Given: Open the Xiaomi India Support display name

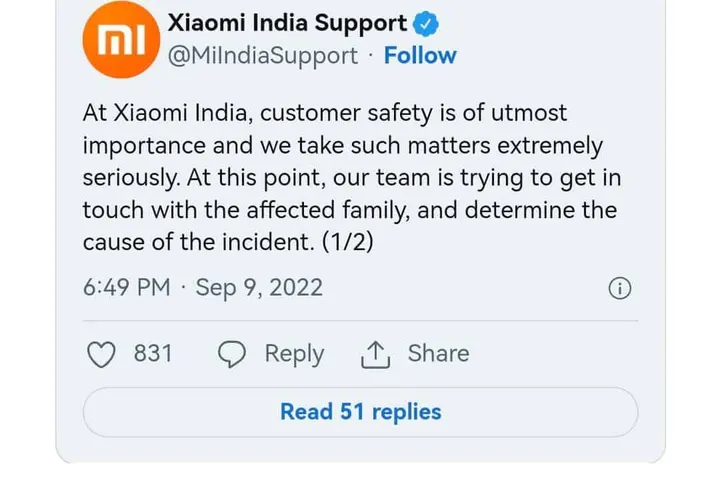Looking at the screenshot, I should 288,23.
